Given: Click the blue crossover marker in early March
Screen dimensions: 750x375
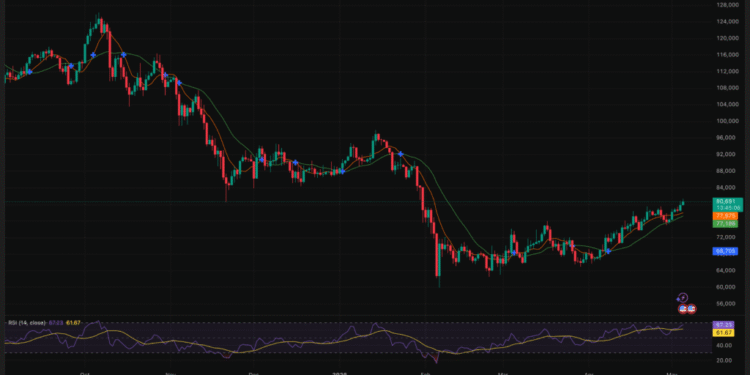Looking at the screenshot, I should [514, 253].
